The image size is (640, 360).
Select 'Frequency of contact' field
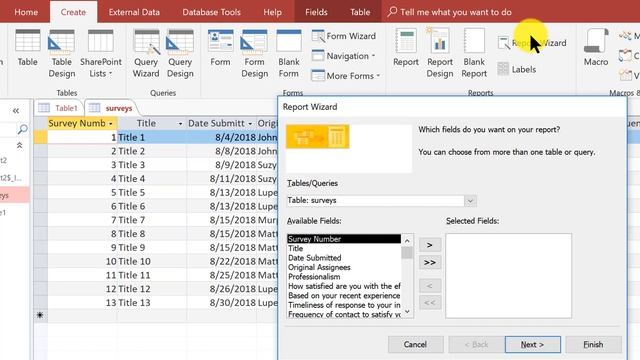(x=344, y=314)
